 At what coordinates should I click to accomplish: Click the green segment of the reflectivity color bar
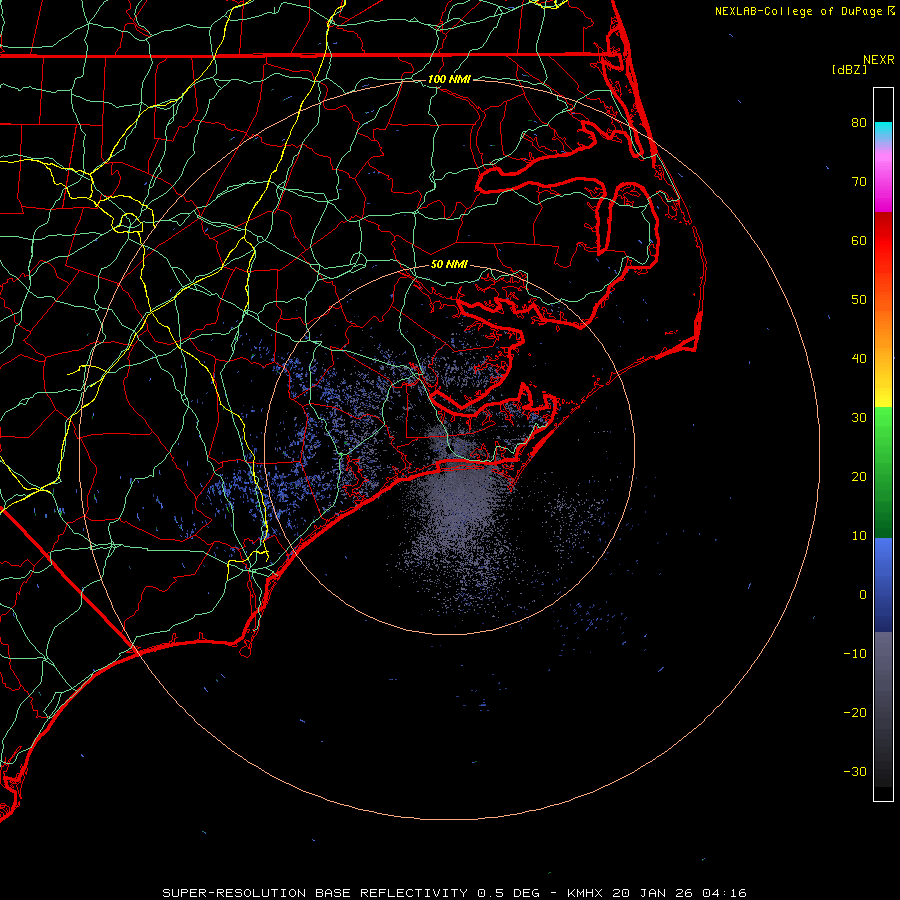point(883,472)
